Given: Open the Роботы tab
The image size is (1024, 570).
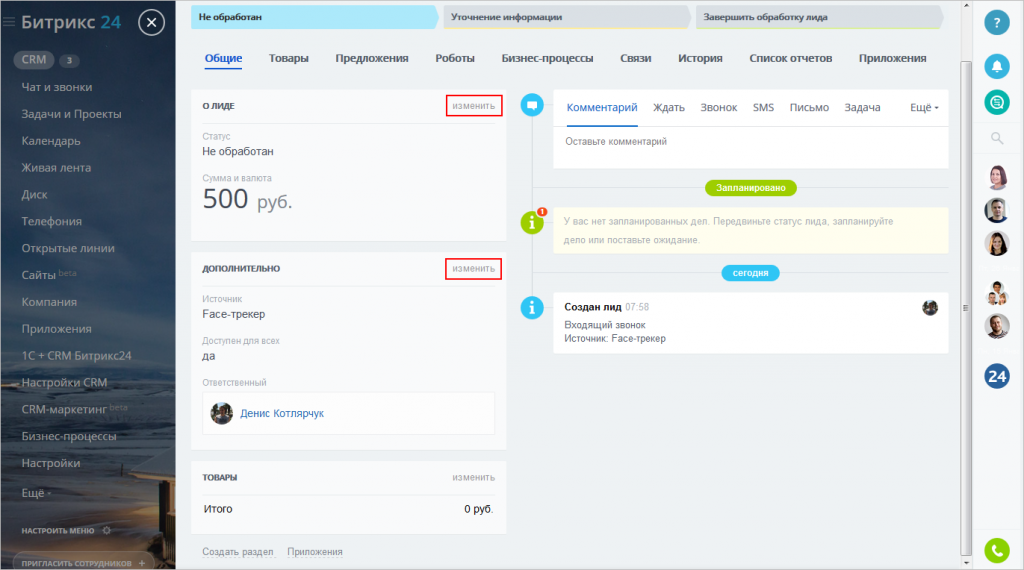Looking at the screenshot, I should point(455,58).
